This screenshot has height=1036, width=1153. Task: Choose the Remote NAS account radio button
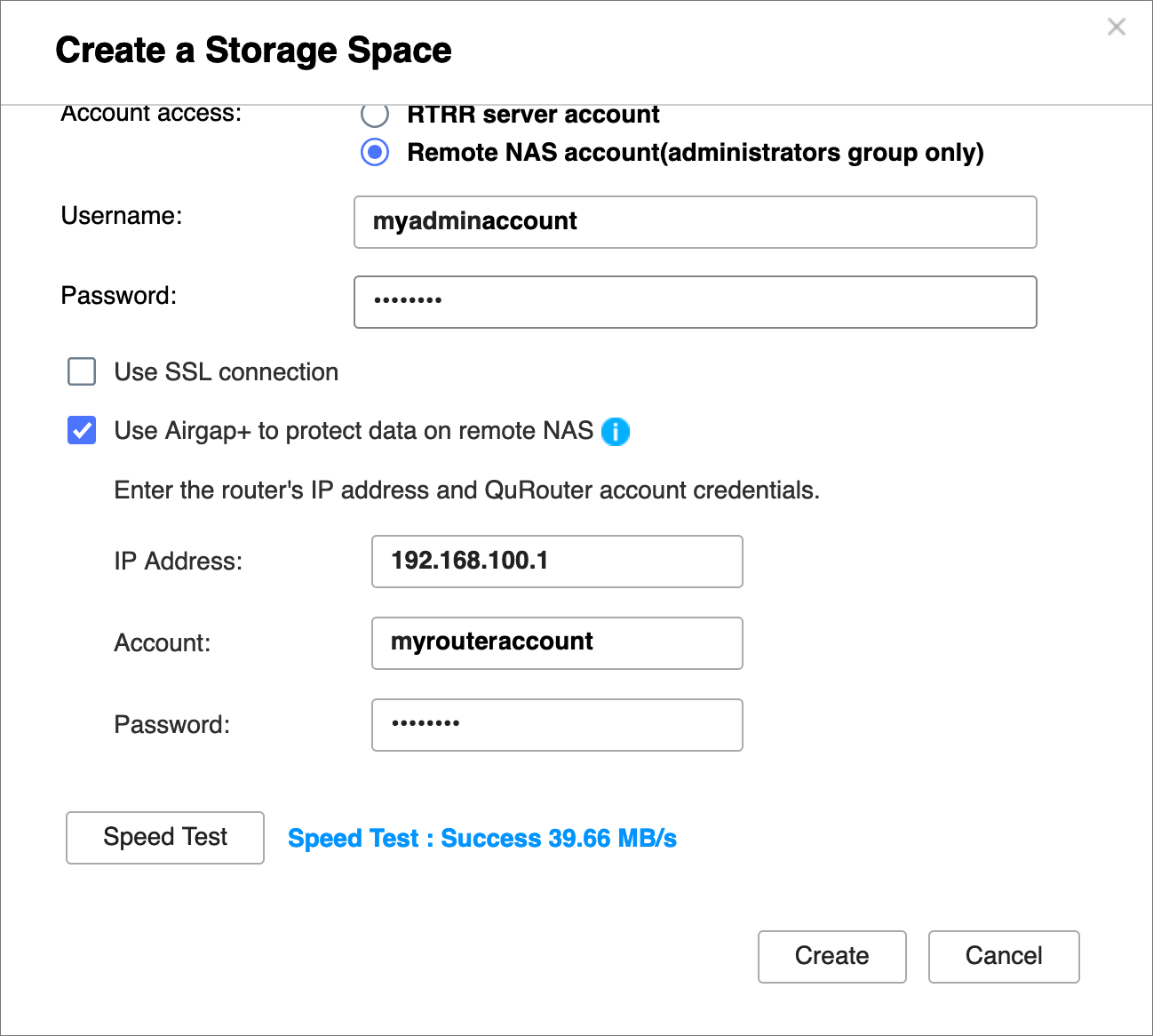pyautogui.click(x=375, y=153)
